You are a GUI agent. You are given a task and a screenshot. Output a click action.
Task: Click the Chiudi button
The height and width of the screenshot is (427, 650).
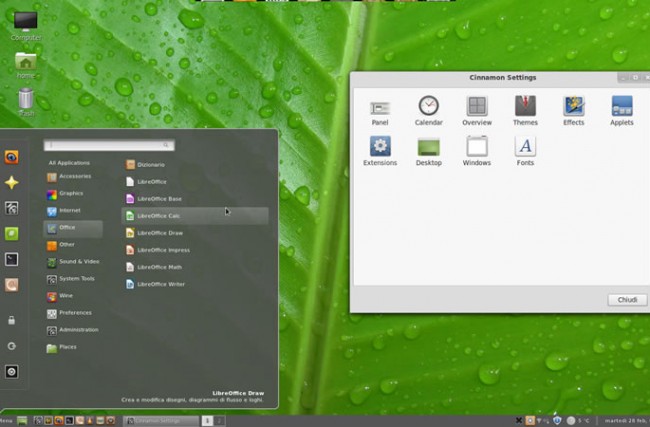click(x=626, y=299)
